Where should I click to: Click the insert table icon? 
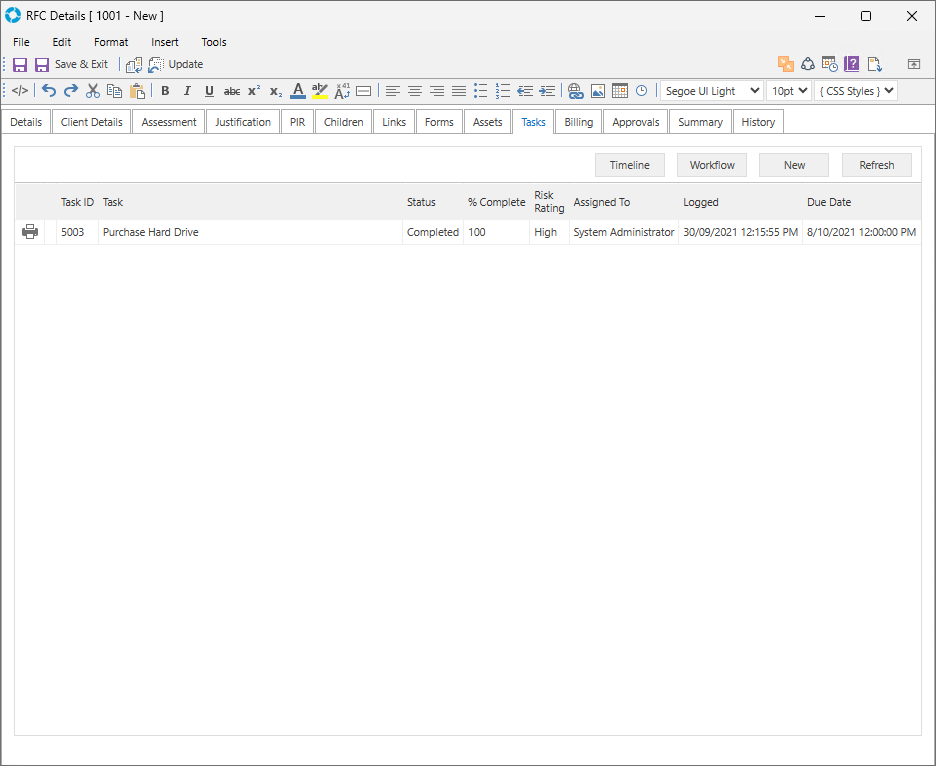pyautogui.click(x=620, y=91)
